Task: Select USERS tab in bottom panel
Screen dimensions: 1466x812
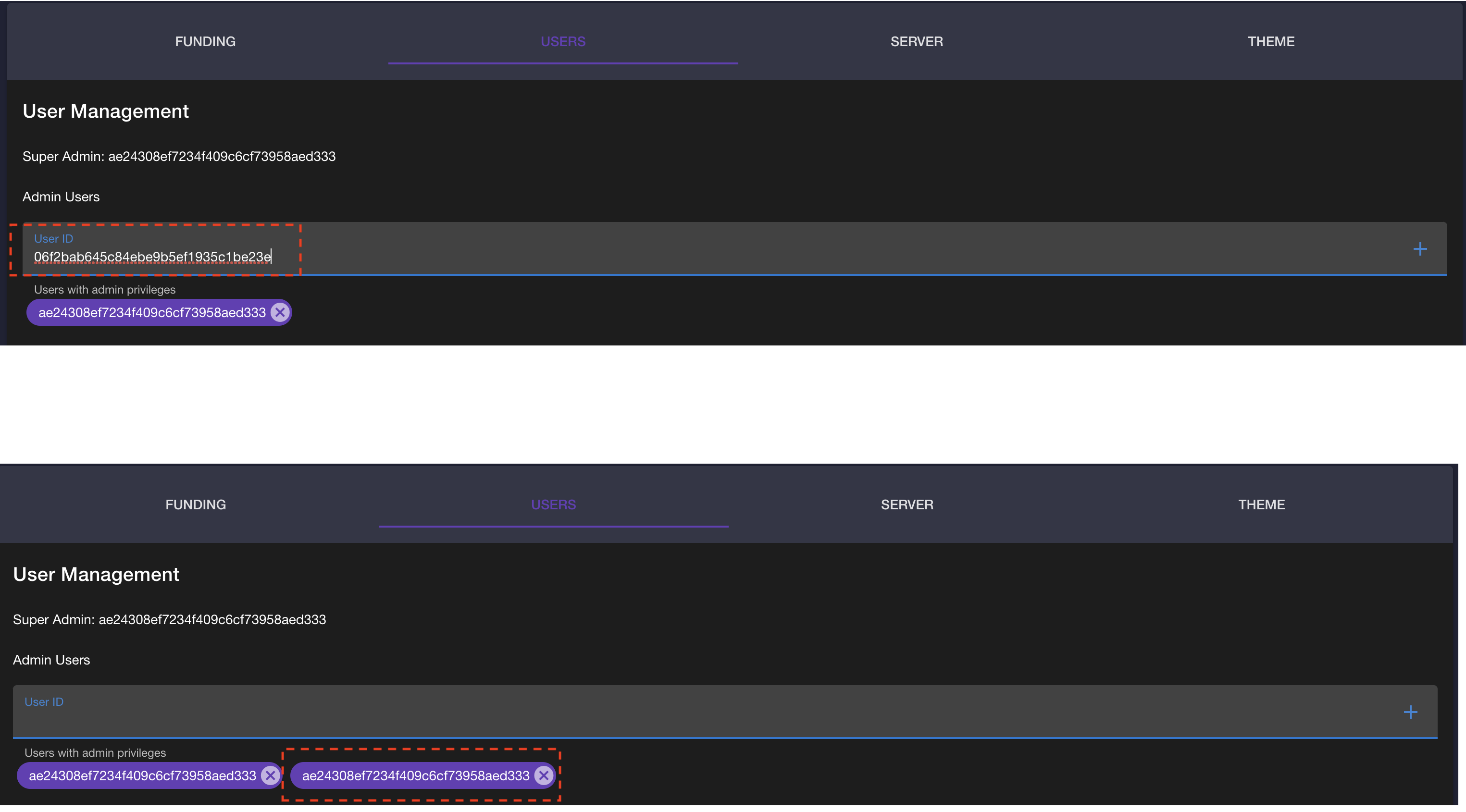Action: coord(553,504)
